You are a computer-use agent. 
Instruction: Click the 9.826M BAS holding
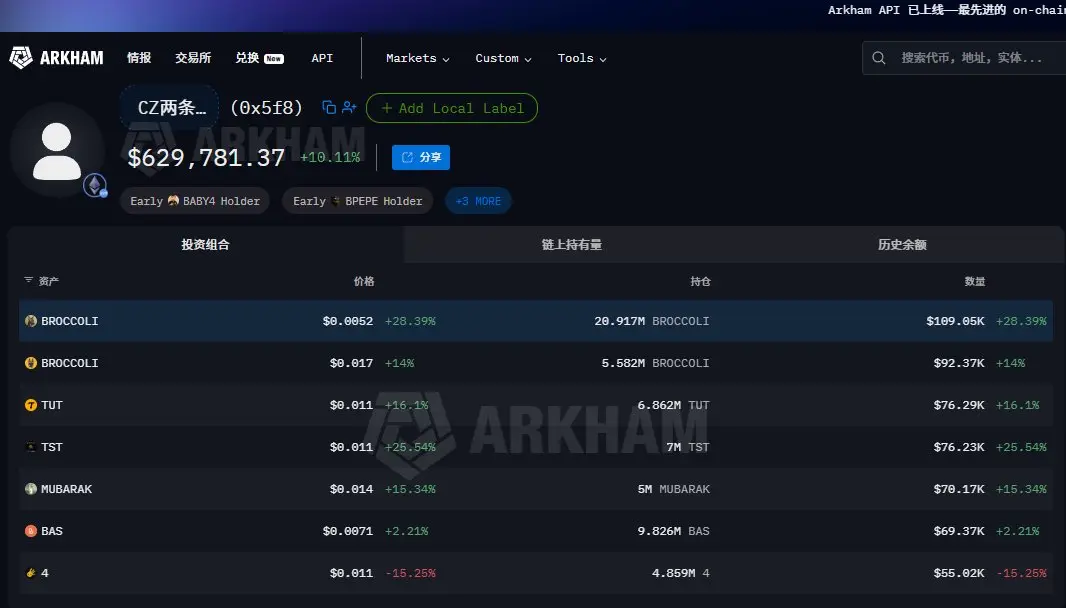(x=673, y=531)
